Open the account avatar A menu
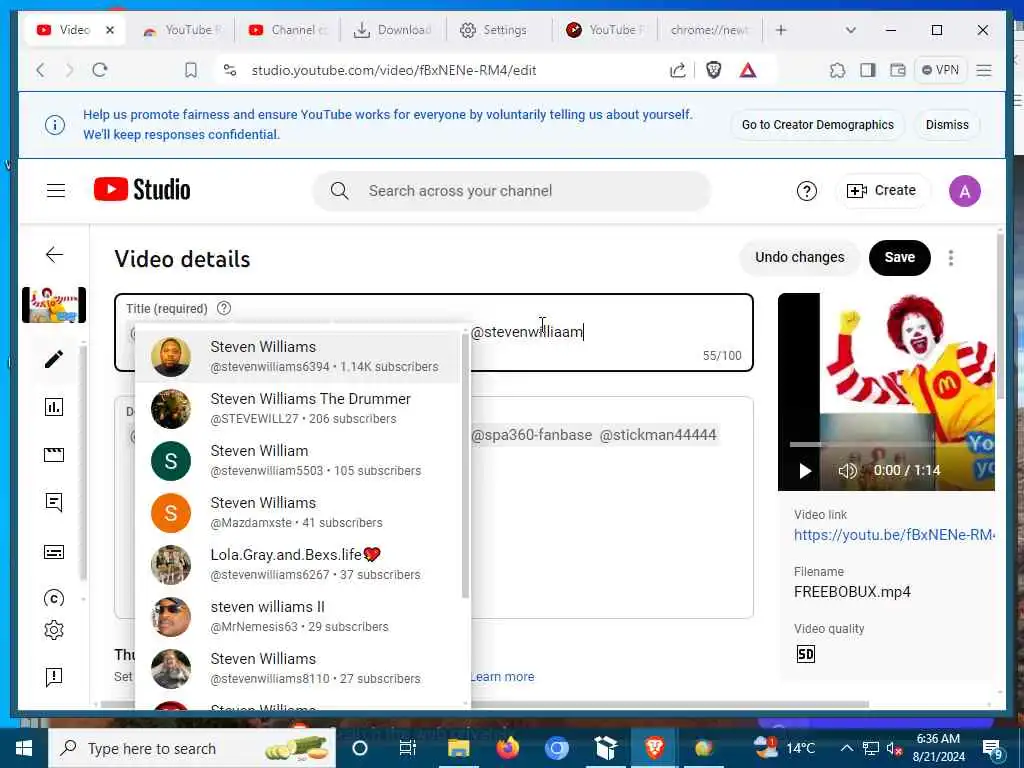Screen dimensions: 1024x768 [965, 191]
